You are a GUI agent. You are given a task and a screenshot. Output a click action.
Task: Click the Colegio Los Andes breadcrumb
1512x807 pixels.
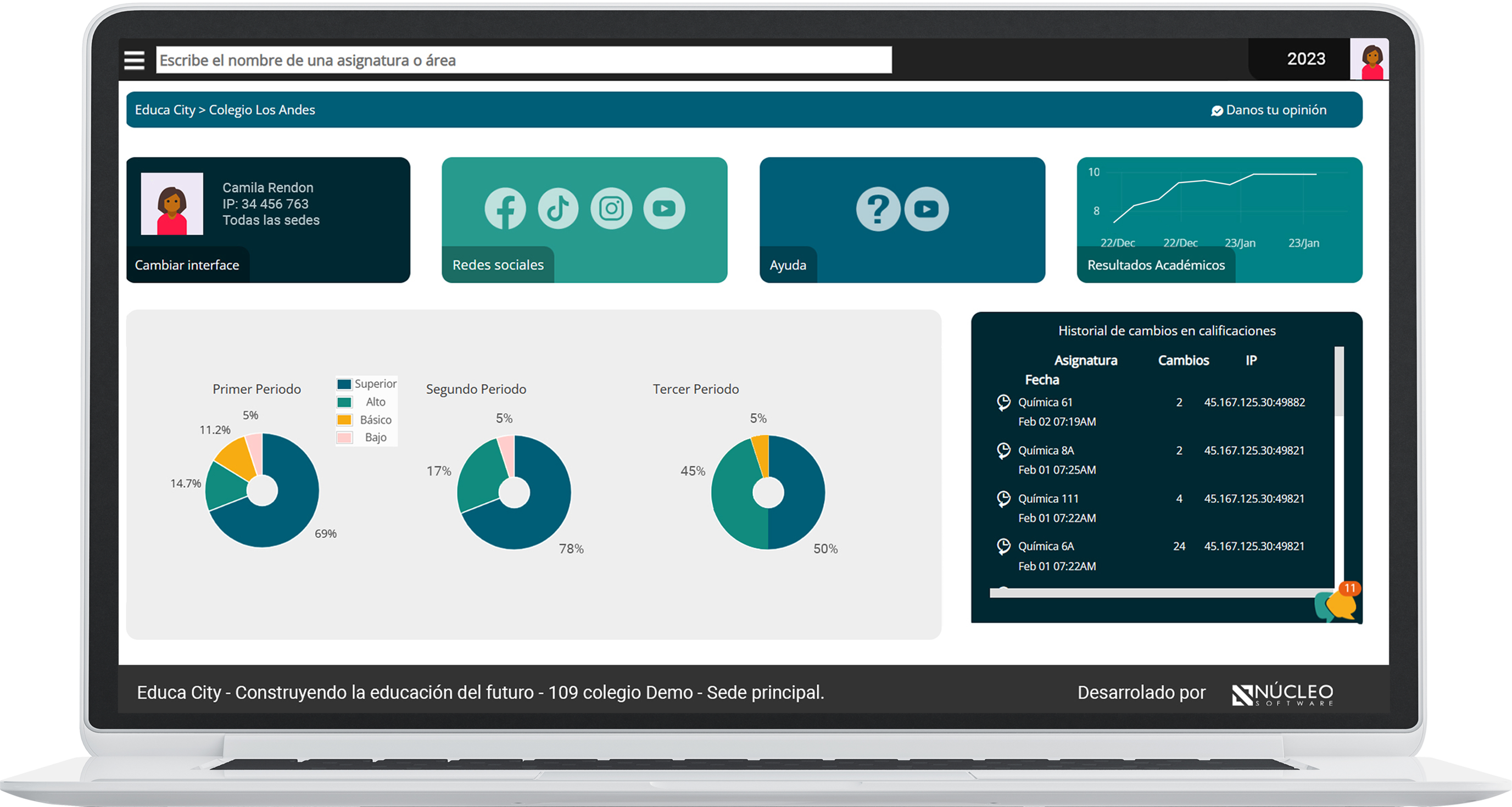coord(262,110)
